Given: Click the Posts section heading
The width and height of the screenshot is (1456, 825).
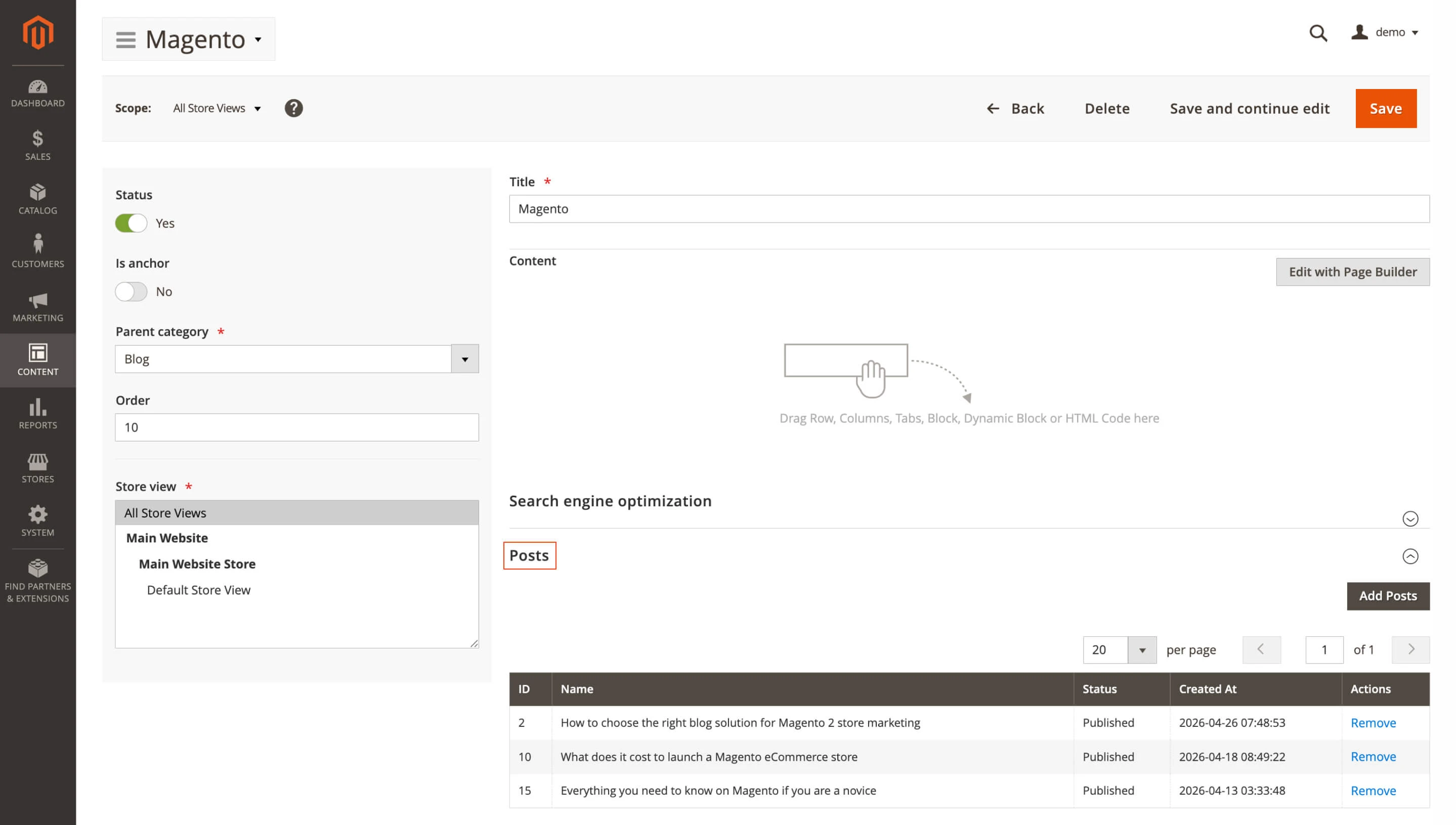Looking at the screenshot, I should click(529, 556).
